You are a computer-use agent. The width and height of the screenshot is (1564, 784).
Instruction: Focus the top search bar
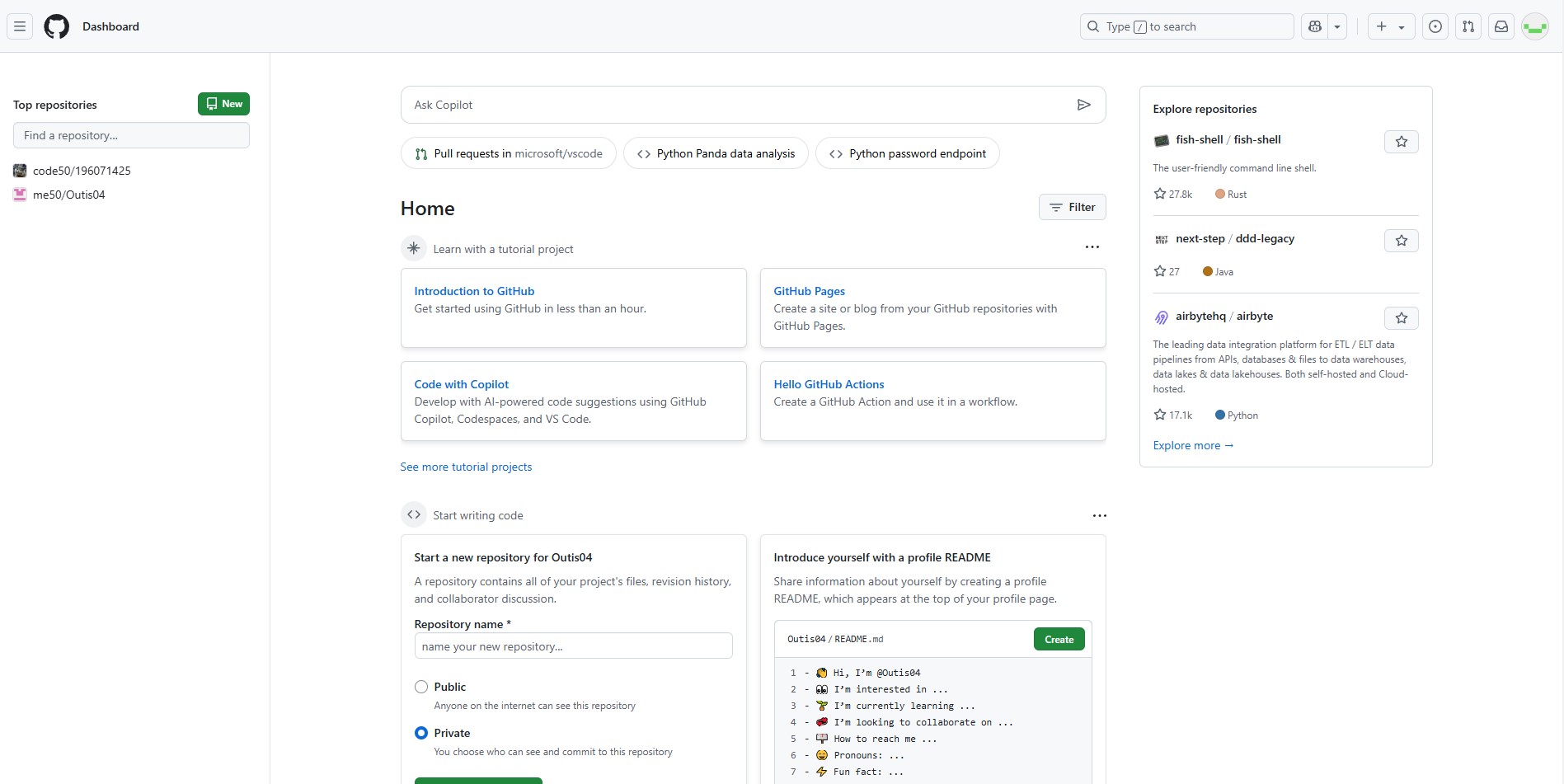pos(1186,26)
